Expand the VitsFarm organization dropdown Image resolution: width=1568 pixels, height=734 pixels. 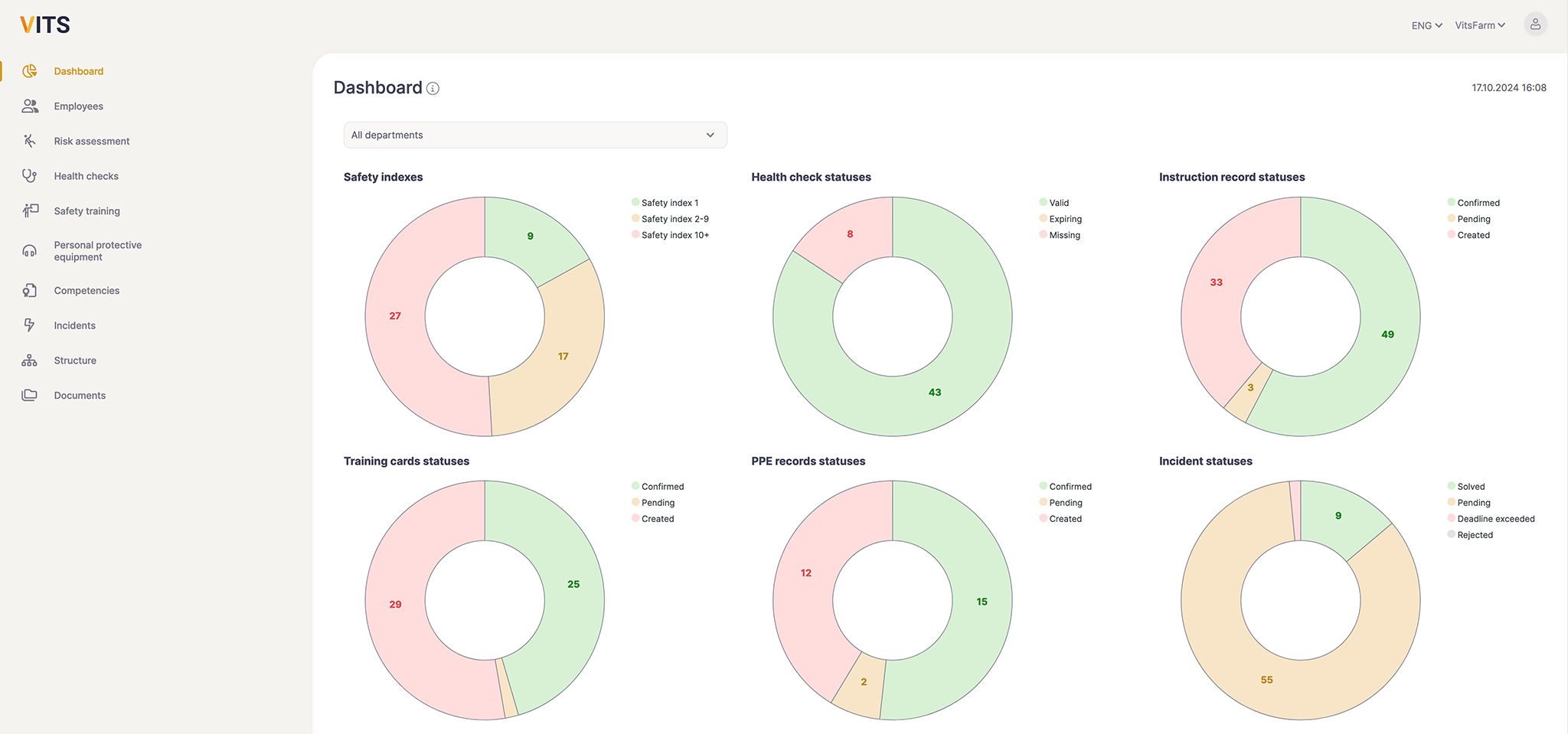(x=1479, y=25)
